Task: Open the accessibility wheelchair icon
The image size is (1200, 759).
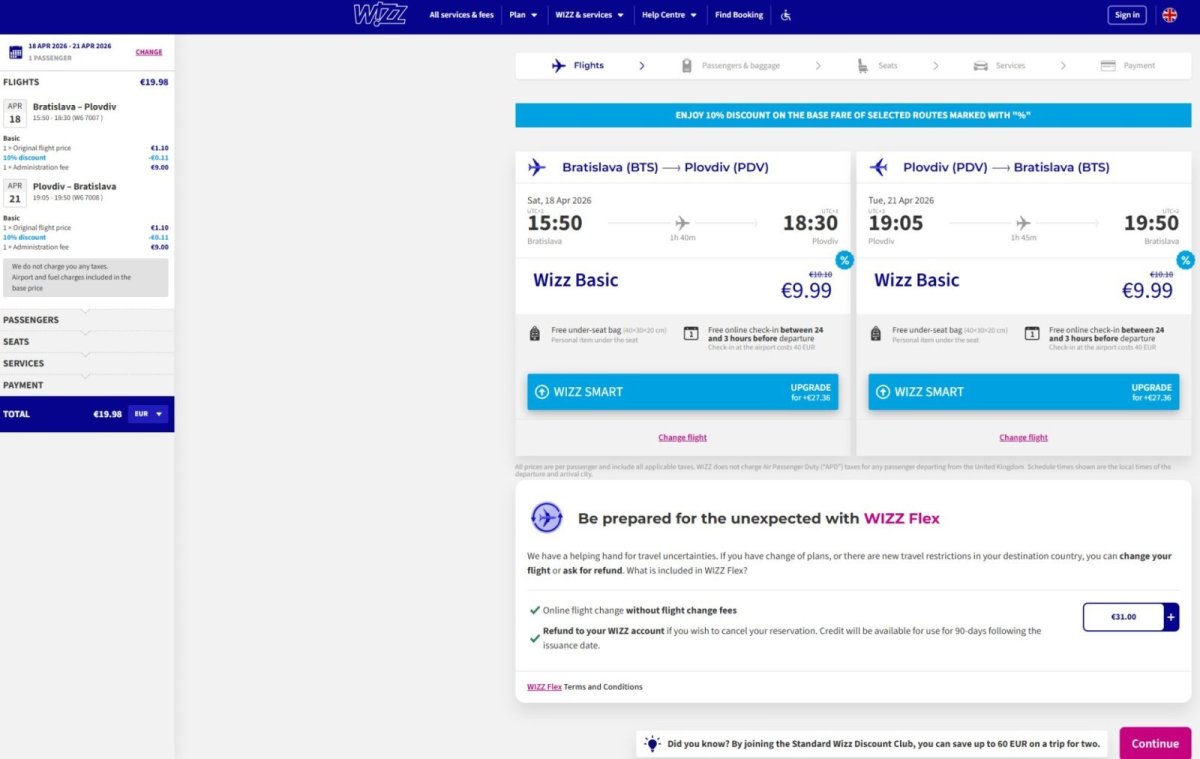Action: click(x=786, y=15)
